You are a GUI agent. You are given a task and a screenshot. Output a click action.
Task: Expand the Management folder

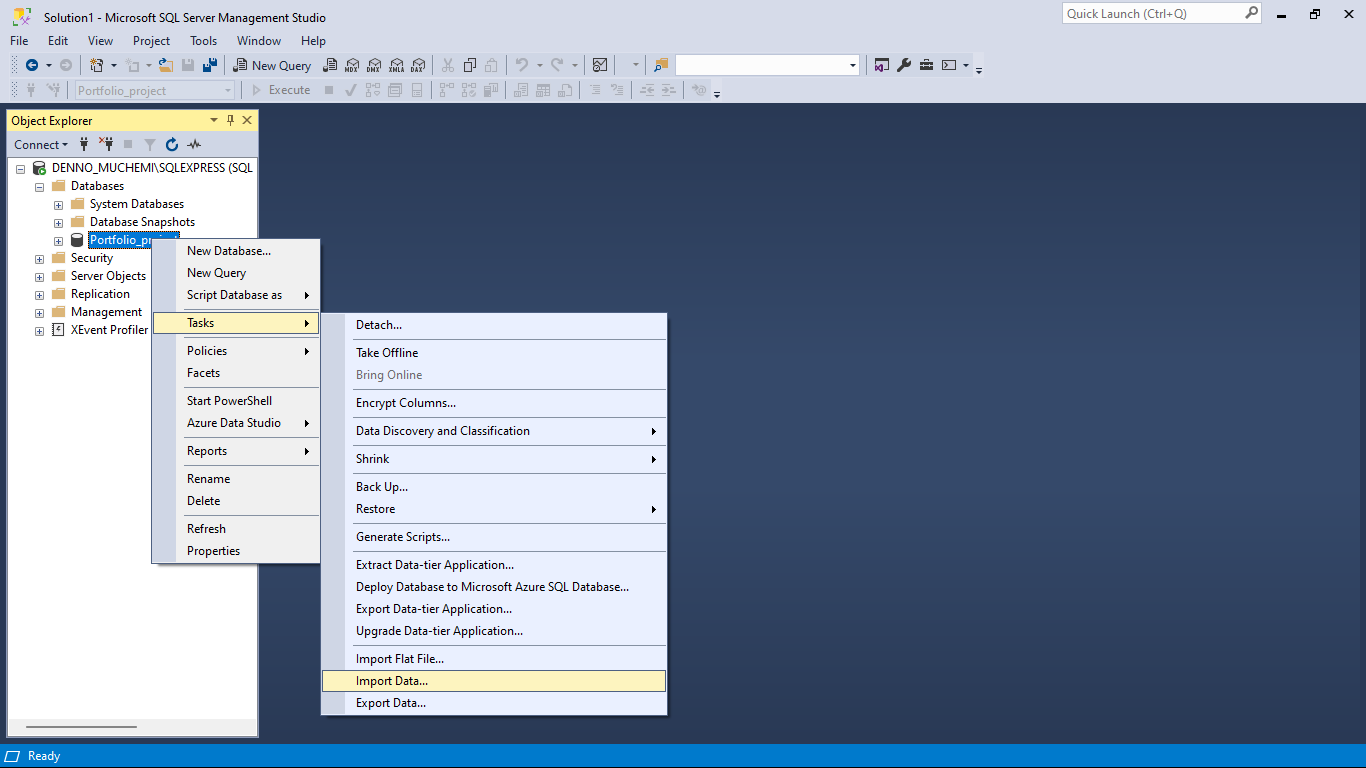coord(39,312)
